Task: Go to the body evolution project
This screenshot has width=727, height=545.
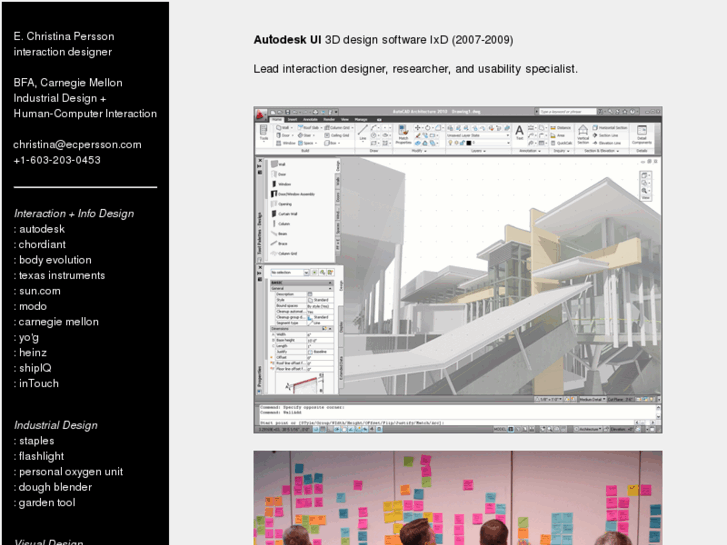Action: point(55,260)
